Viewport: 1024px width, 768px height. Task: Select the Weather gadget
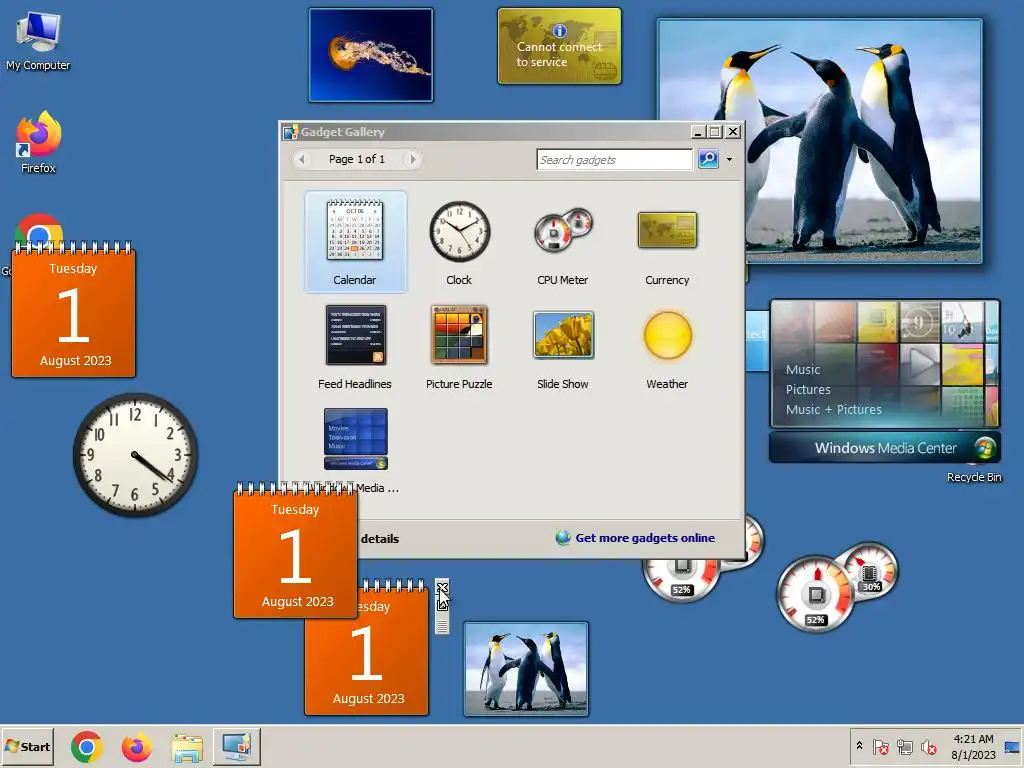(667, 346)
